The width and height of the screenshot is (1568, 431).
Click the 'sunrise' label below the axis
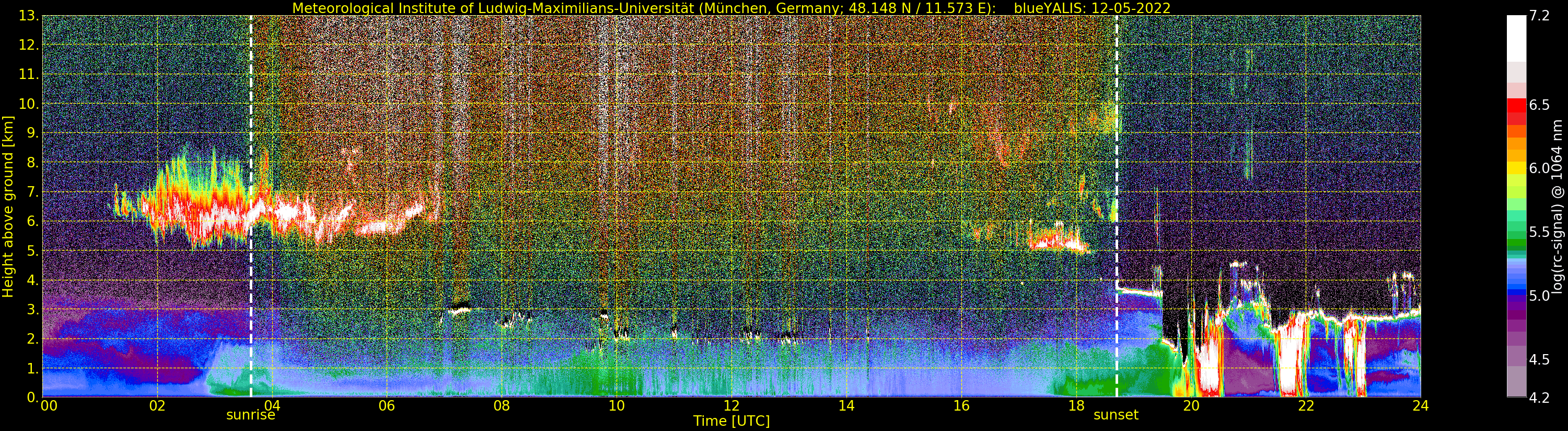coord(251,415)
